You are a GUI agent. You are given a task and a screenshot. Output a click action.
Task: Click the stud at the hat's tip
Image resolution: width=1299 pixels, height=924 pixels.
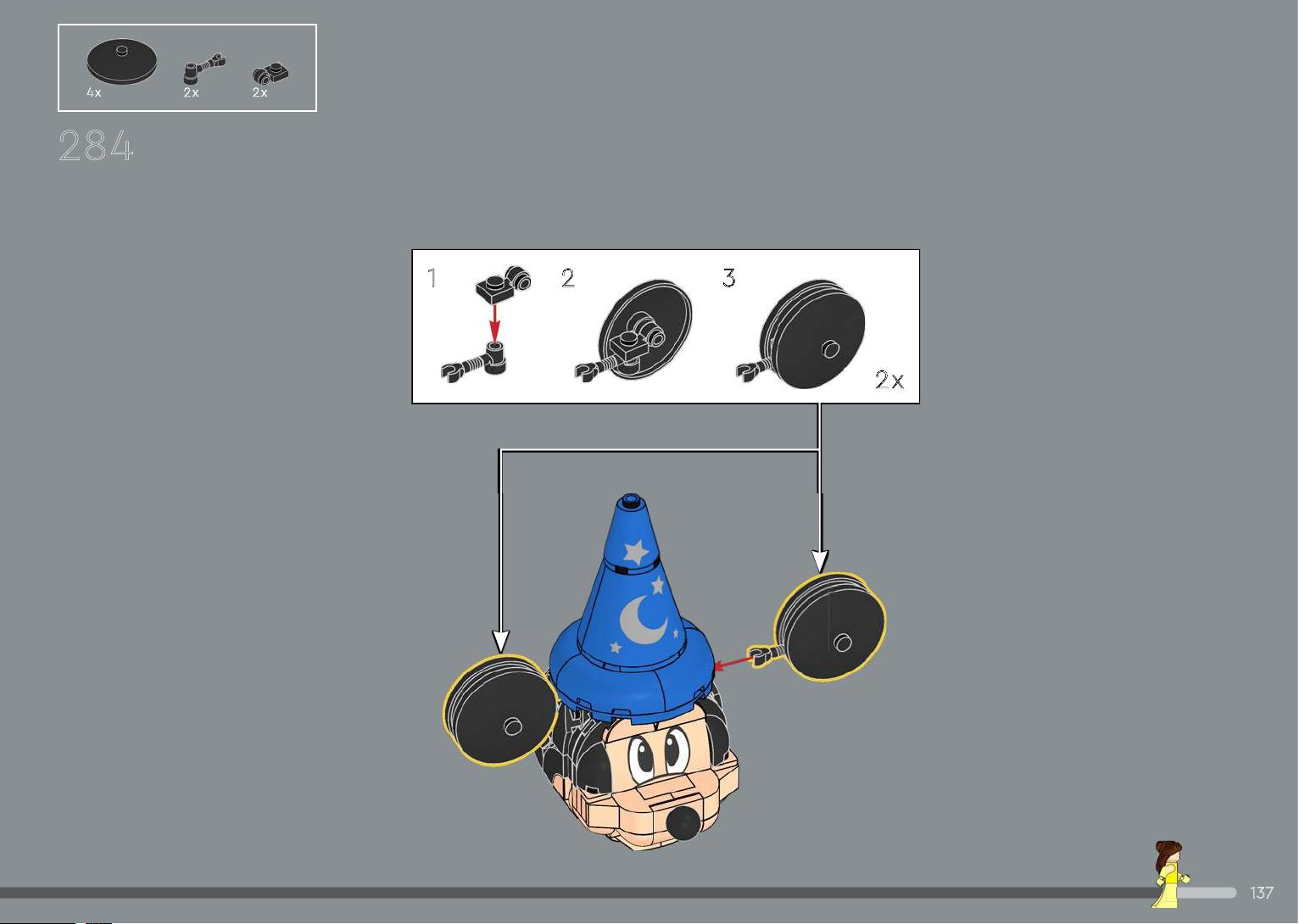pyautogui.click(x=630, y=499)
